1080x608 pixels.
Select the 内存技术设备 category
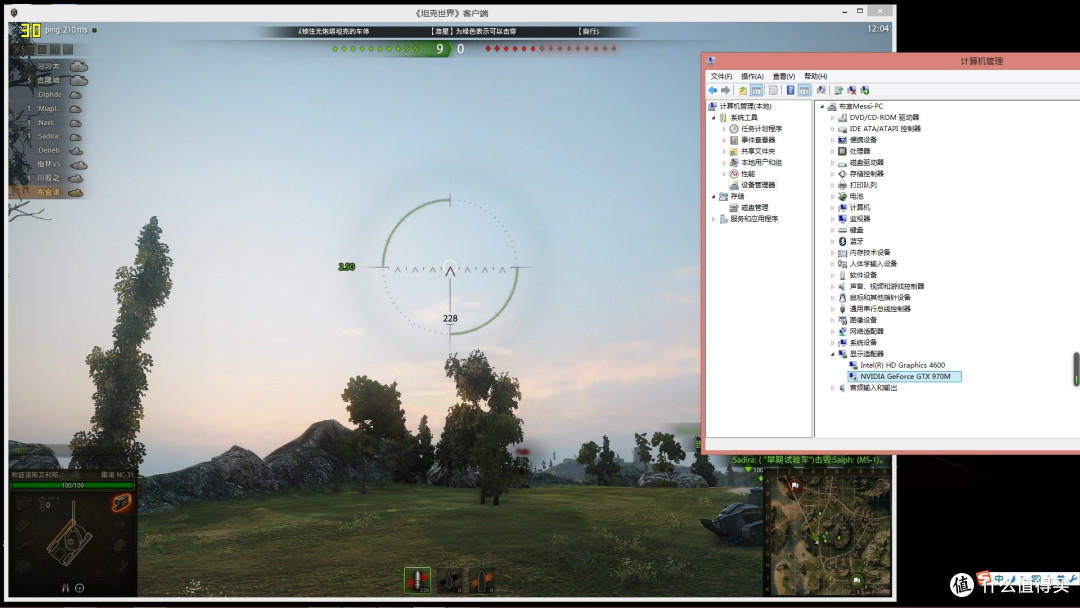[x=870, y=252]
